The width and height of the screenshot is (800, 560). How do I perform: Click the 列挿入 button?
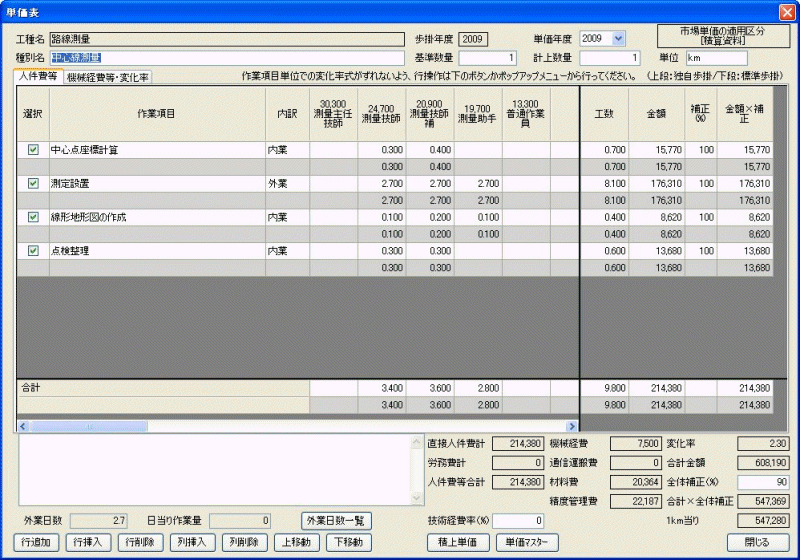pos(192,542)
